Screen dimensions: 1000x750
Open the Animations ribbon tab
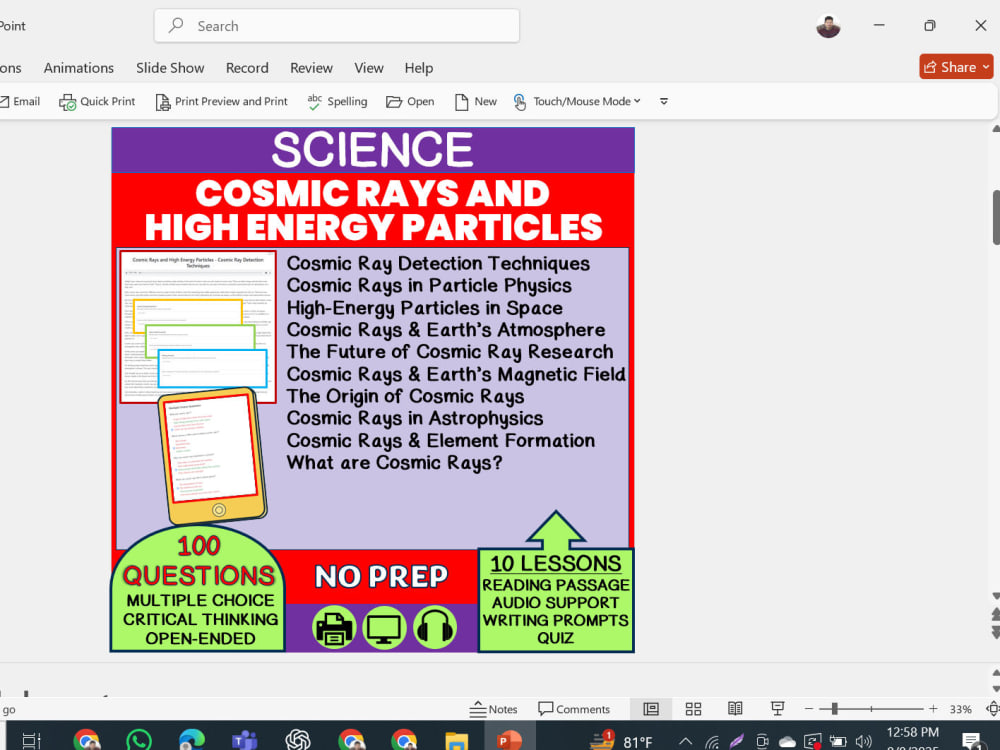tap(78, 68)
